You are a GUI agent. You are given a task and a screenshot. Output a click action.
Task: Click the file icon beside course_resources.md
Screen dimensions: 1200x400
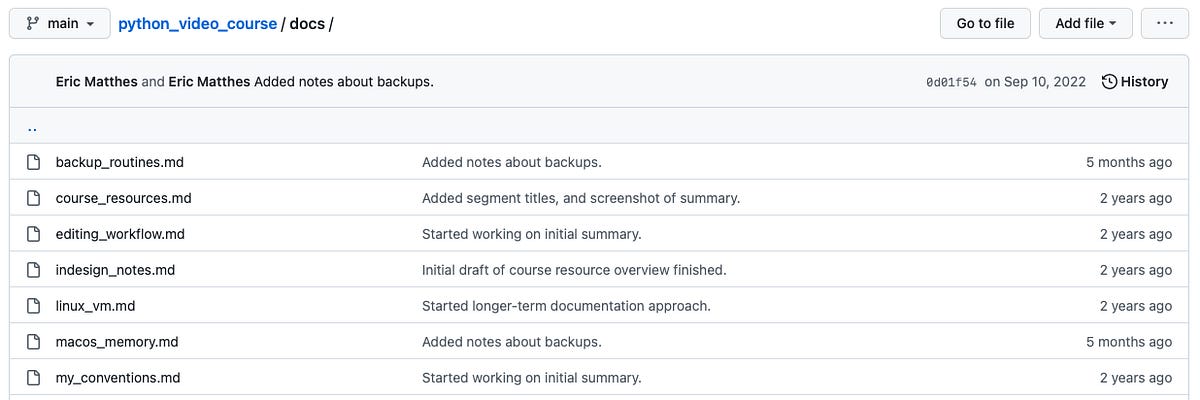pos(33,198)
